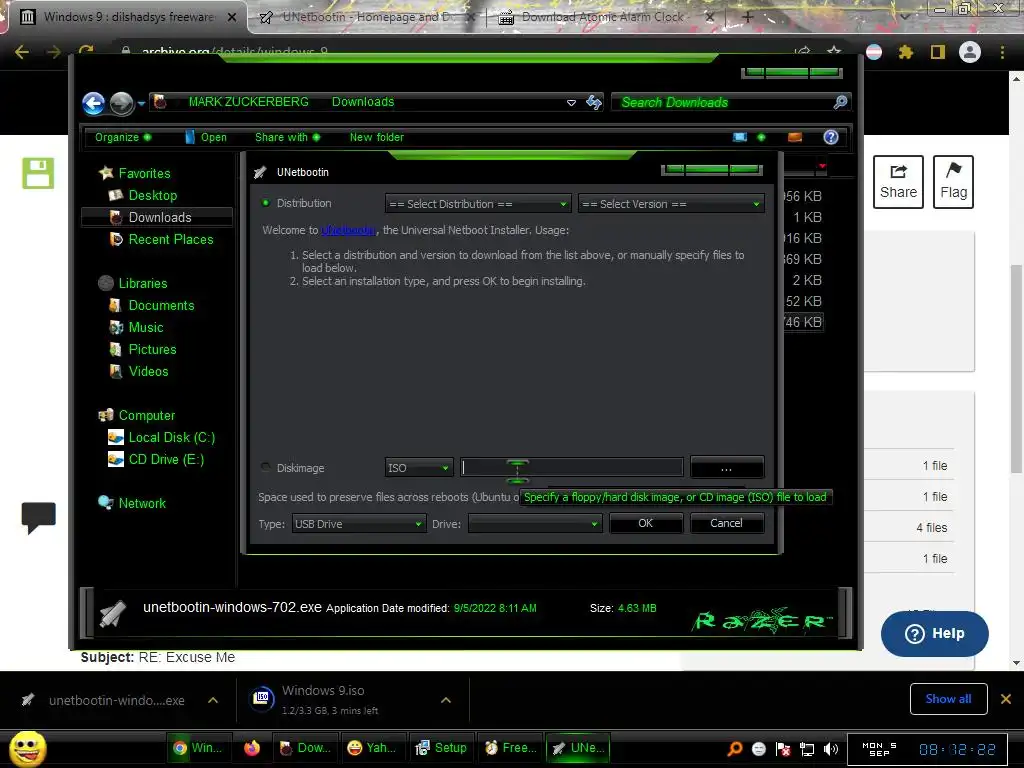Open the ISO image type dropdown
The width and height of the screenshot is (1024, 768).
click(419, 468)
